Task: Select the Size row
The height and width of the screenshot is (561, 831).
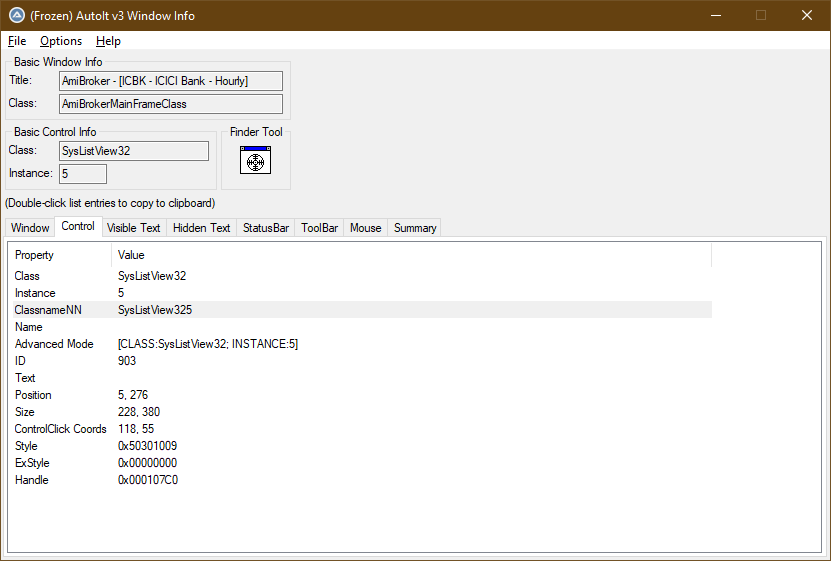Action: pos(362,412)
